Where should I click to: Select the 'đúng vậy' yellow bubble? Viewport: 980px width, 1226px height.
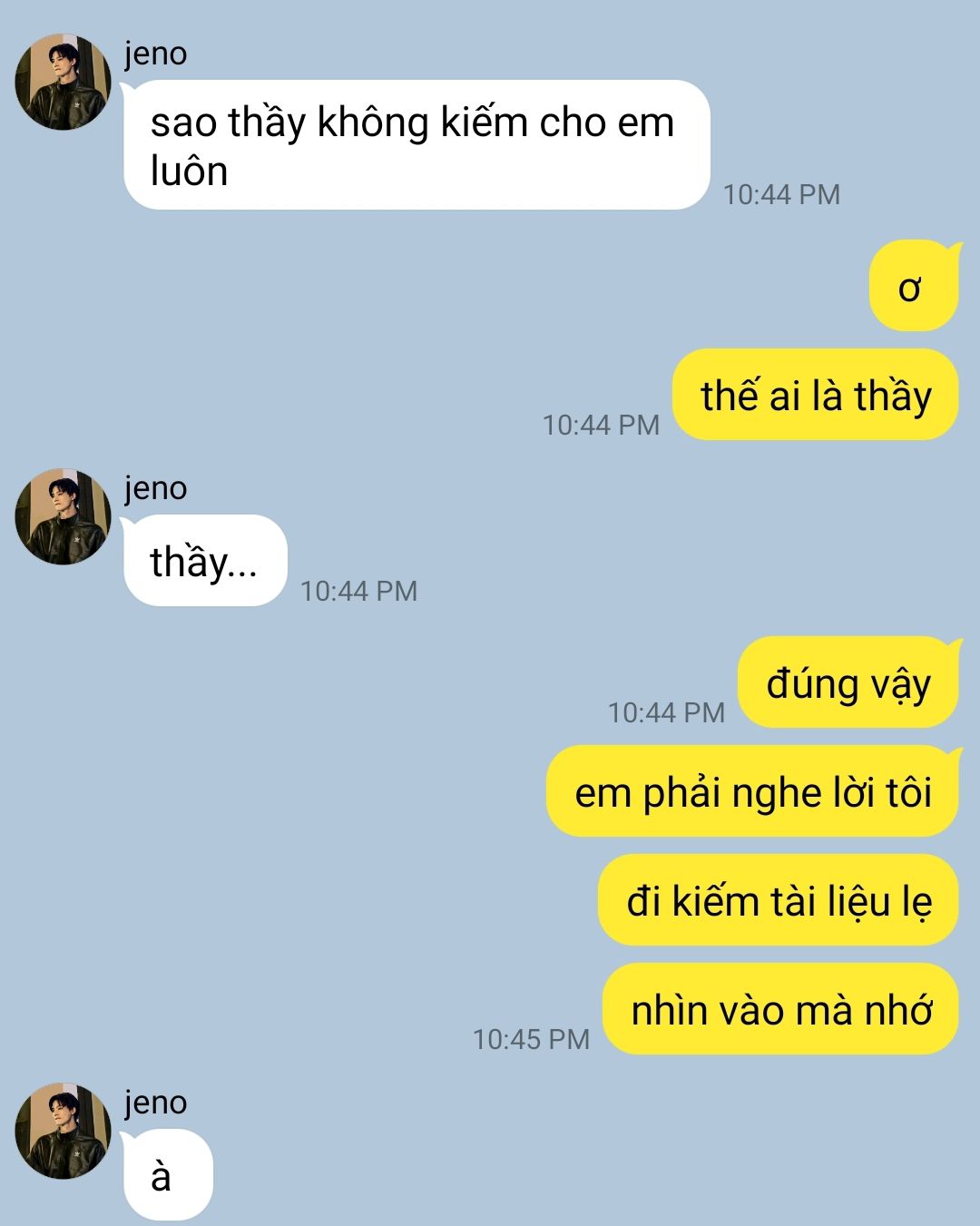(848, 682)
